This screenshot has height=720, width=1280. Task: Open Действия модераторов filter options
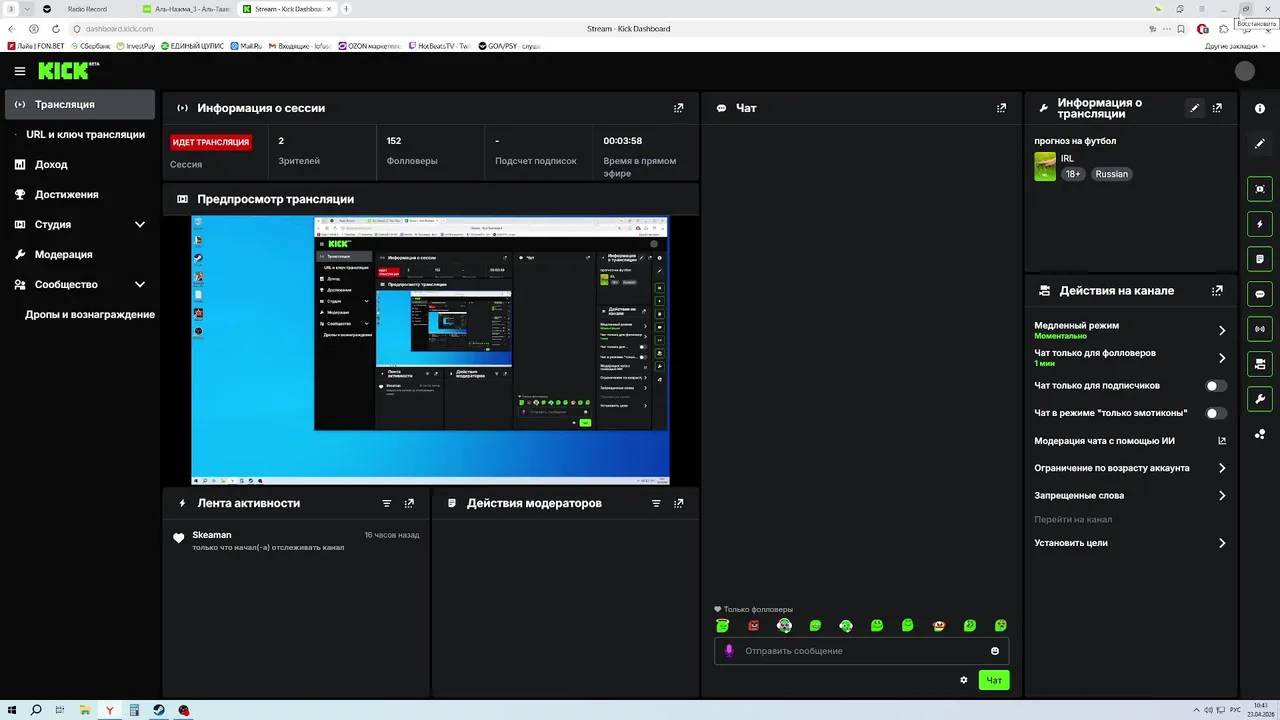(657, 503)
